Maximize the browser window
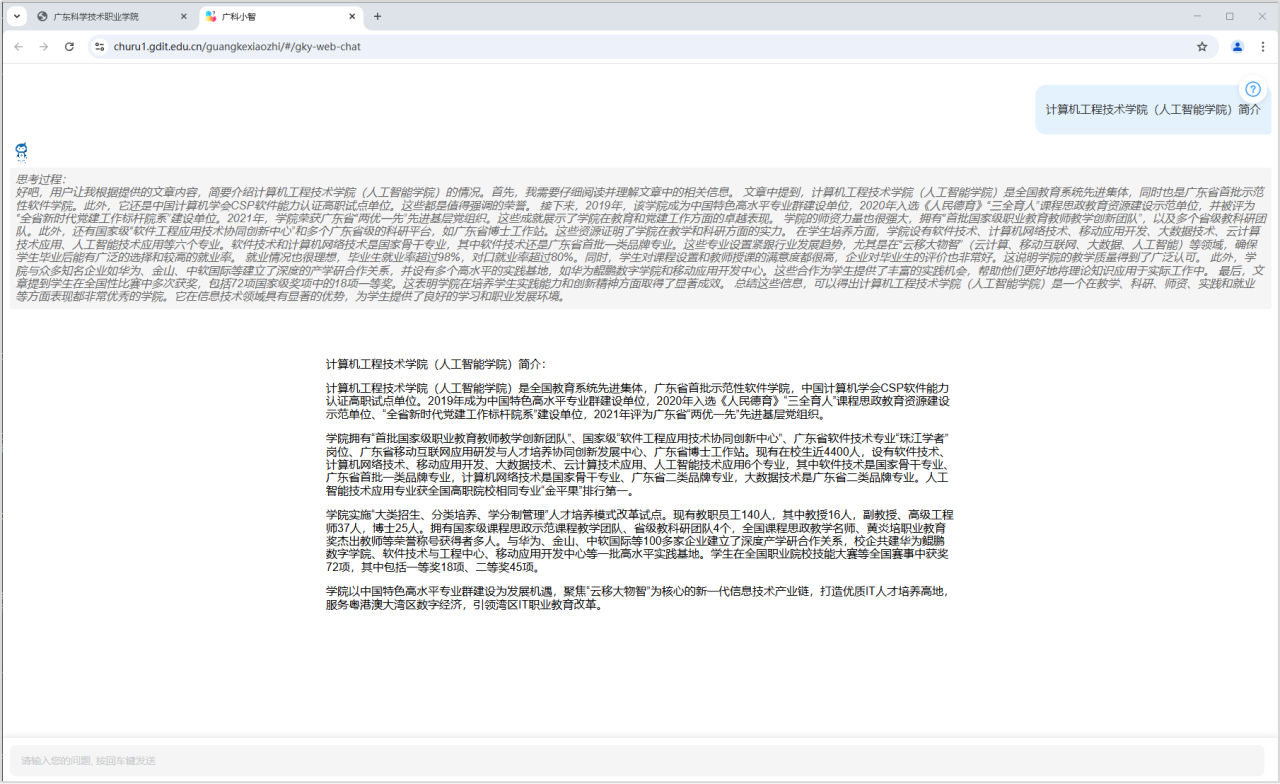This screenshot has width=1280, height=784. point(1229,16)
